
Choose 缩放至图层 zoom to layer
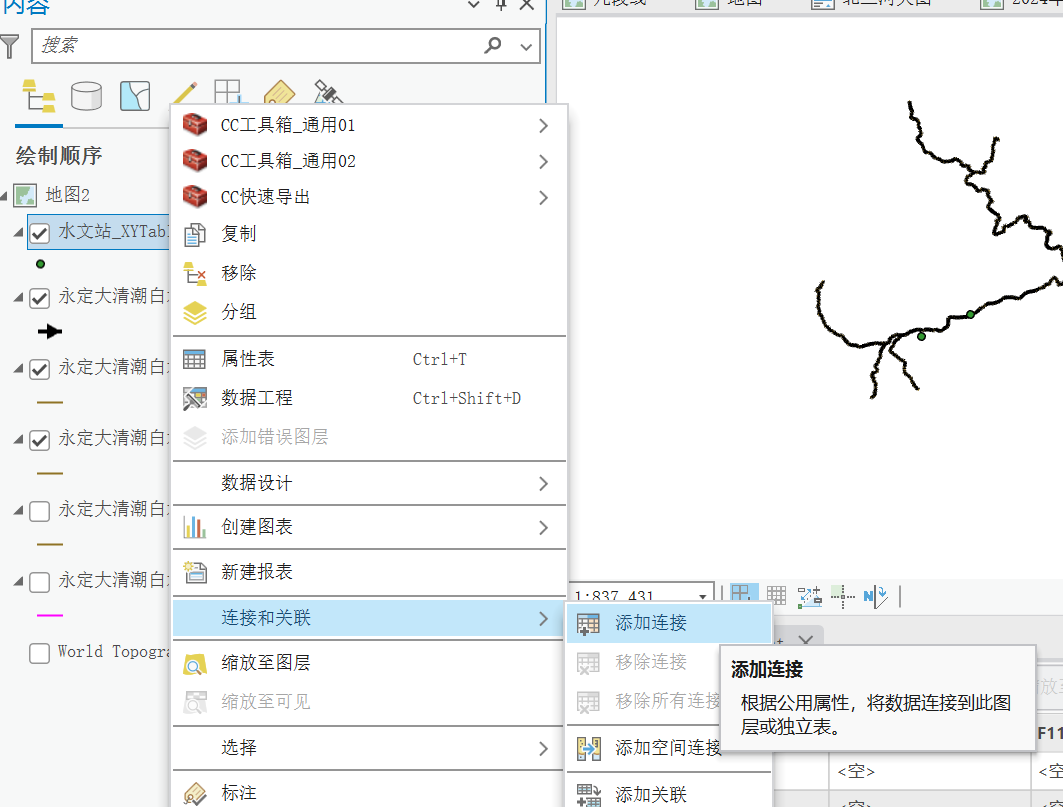369,663
